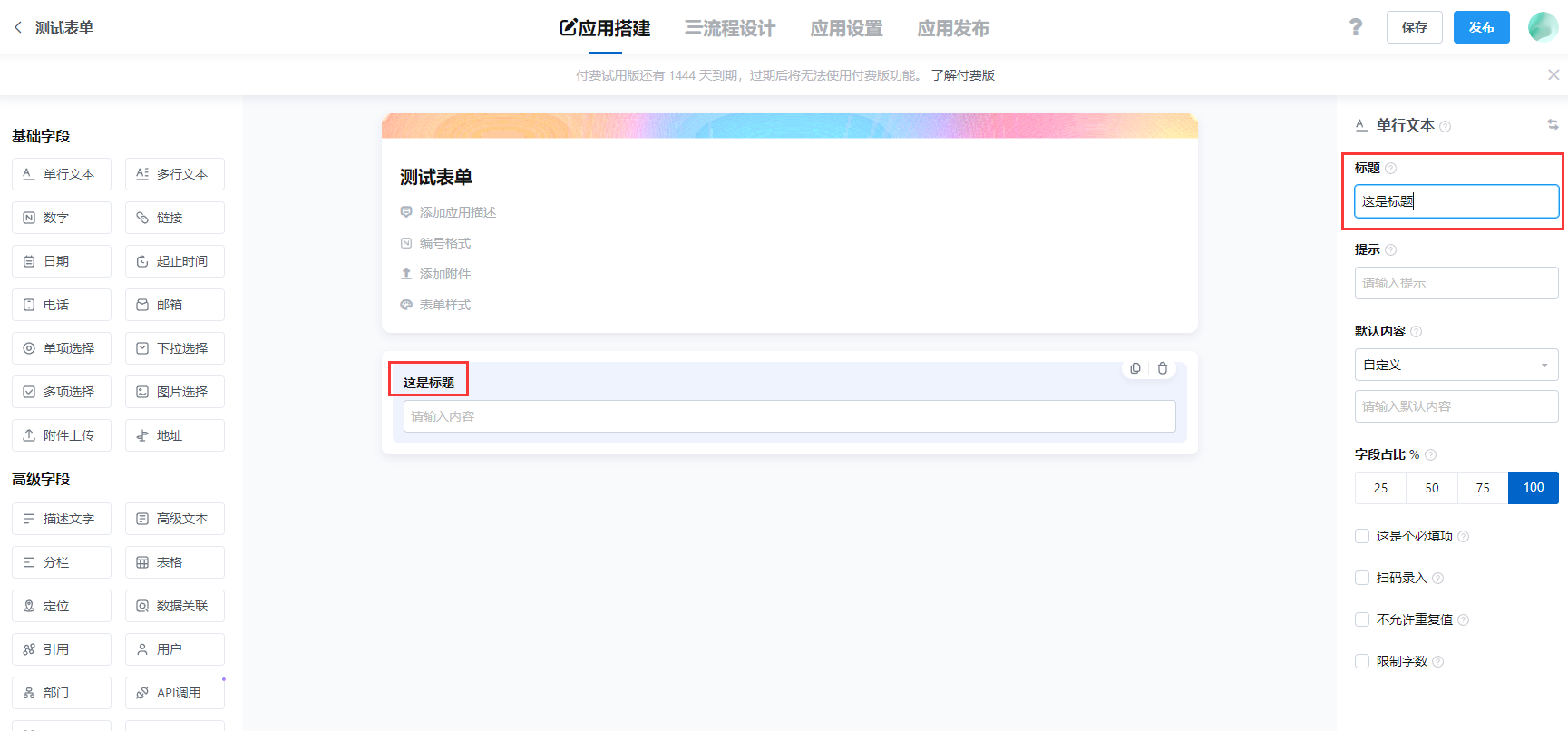Enable 限制字数 checkbox
The width and height of the screenshot is (1568, 731).
1362,661
